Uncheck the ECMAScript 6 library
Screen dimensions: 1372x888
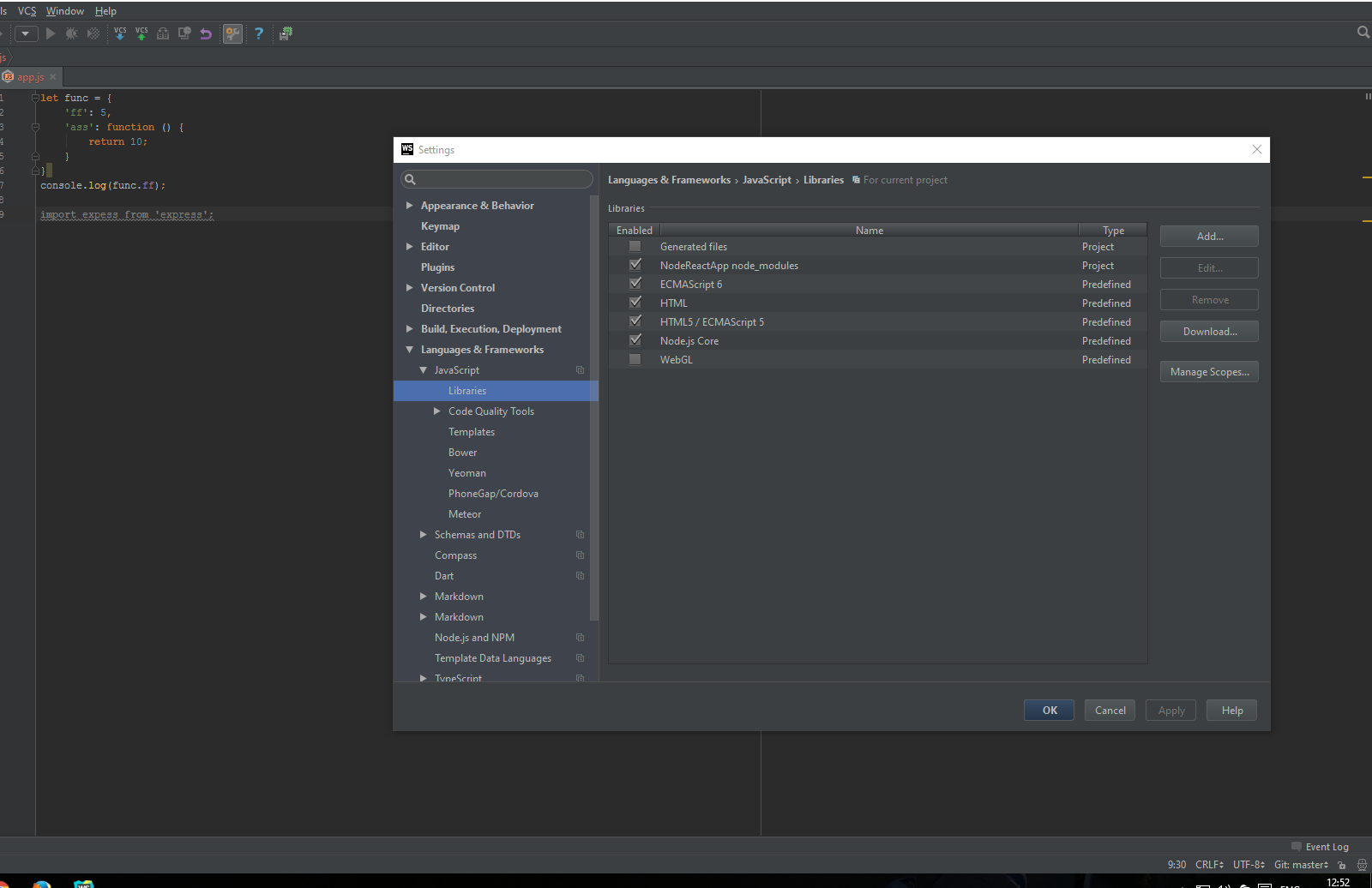click(x=635, y=285)
